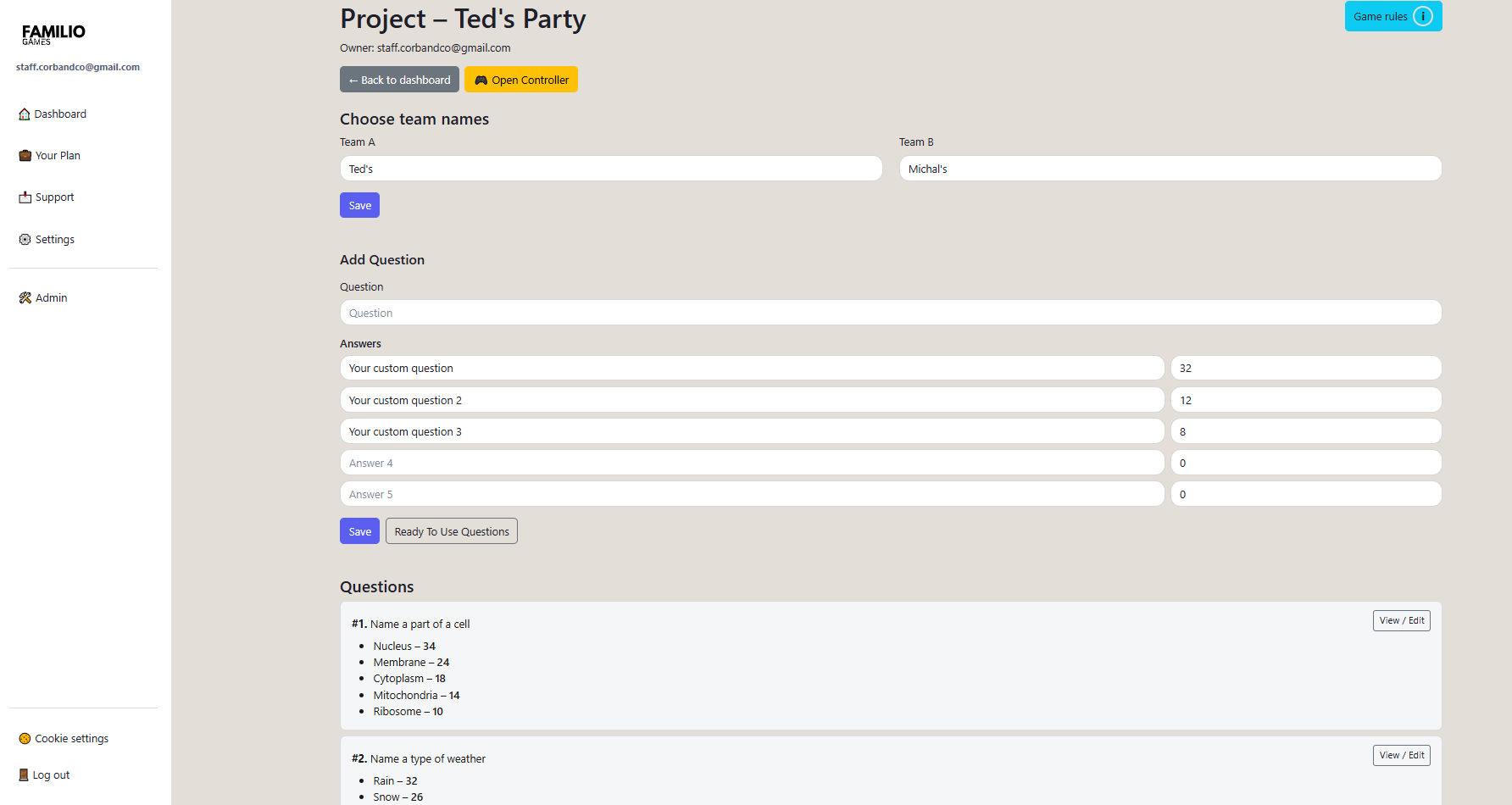This screenshot has height=805, width=1512.
Task: Click the Admin tools icon
Action: [25, 298]
